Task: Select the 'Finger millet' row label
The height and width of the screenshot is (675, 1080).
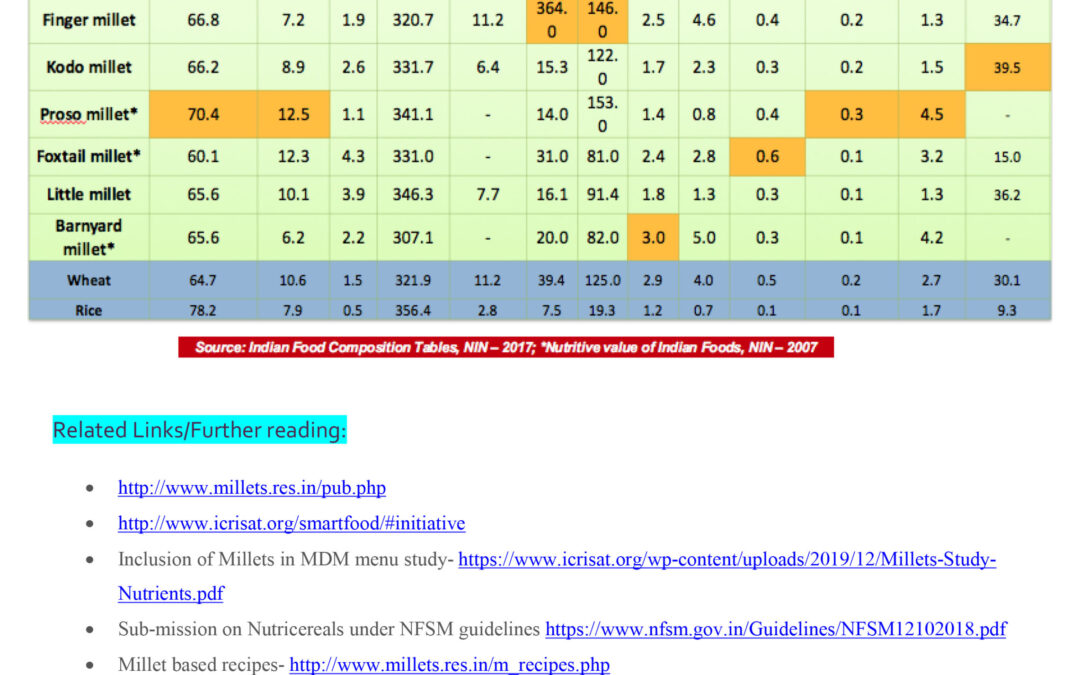Action: [89, 20]
